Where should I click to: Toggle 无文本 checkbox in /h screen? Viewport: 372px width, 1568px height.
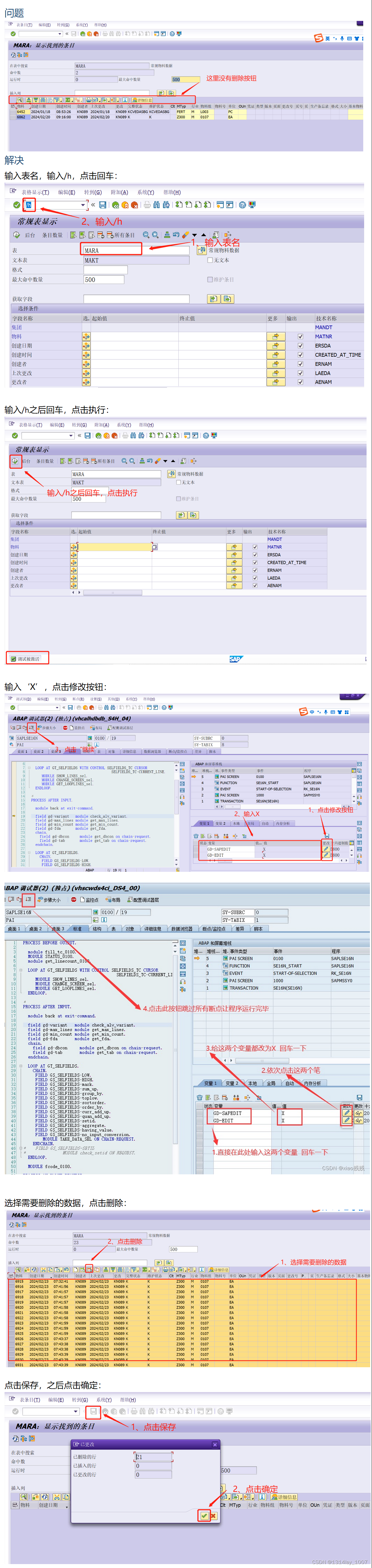(210, 260)
